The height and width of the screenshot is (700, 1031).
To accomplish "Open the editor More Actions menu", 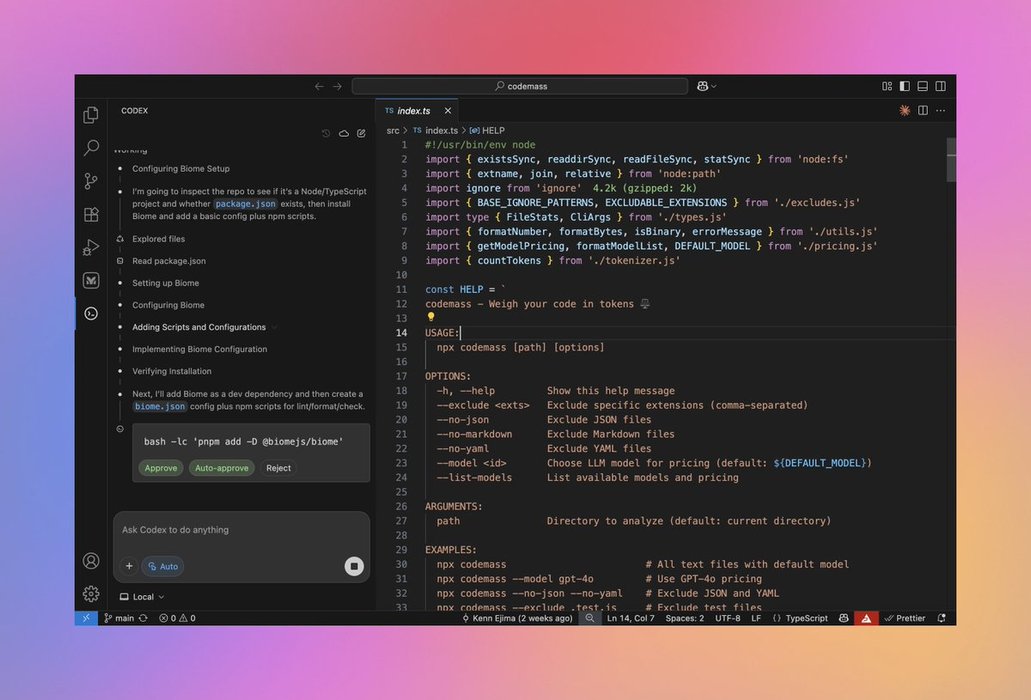I will 941,110.
